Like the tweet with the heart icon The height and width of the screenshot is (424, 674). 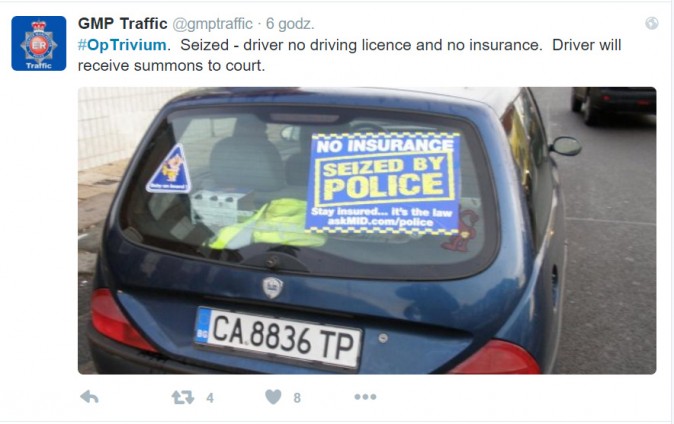tap(273, 396)
